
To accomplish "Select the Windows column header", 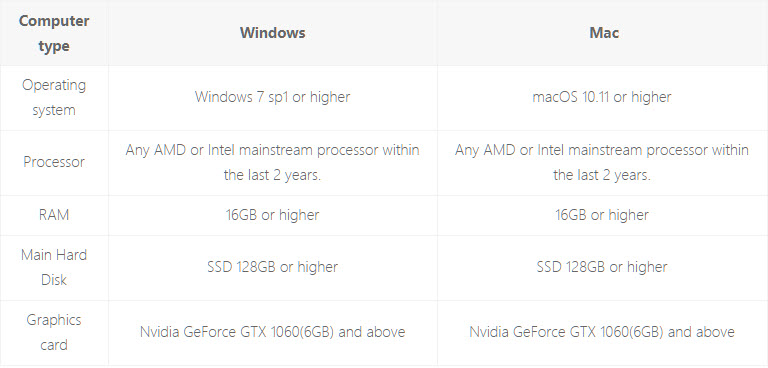I will pyautogui.click(x=272, y=33).
